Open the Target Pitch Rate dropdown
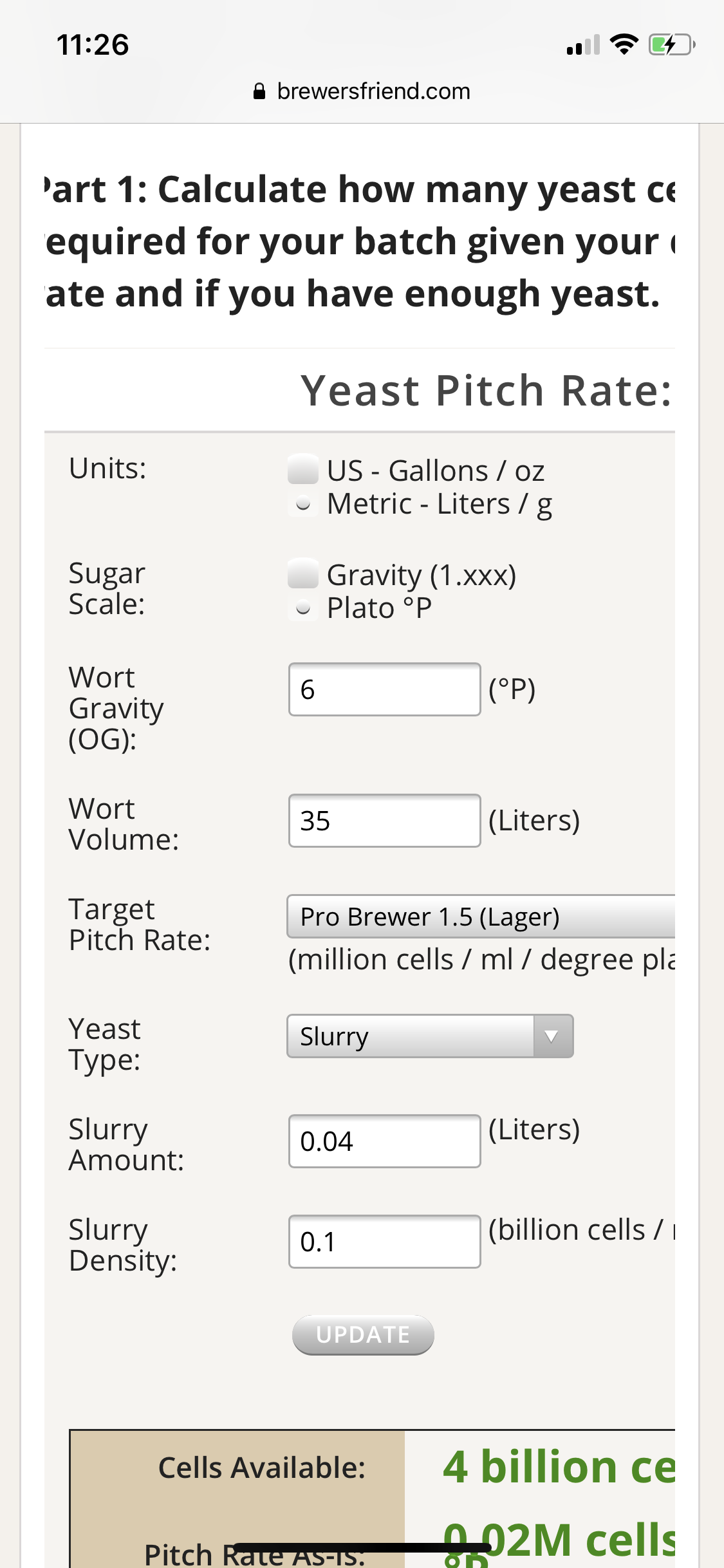Image resolution: width=724 pixels, height=1568 pixels. pyautogui.click(x=479, y=916)
